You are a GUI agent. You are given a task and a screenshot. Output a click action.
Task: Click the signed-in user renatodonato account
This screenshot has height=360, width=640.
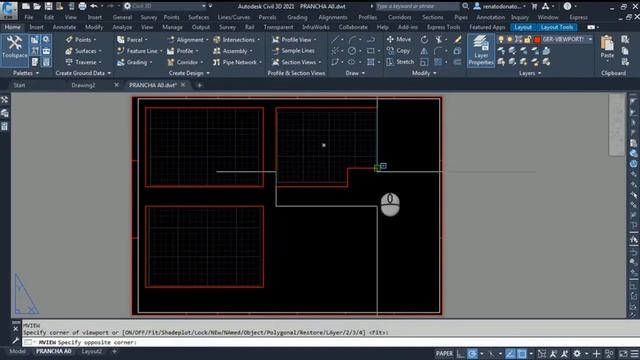[500, 6]
